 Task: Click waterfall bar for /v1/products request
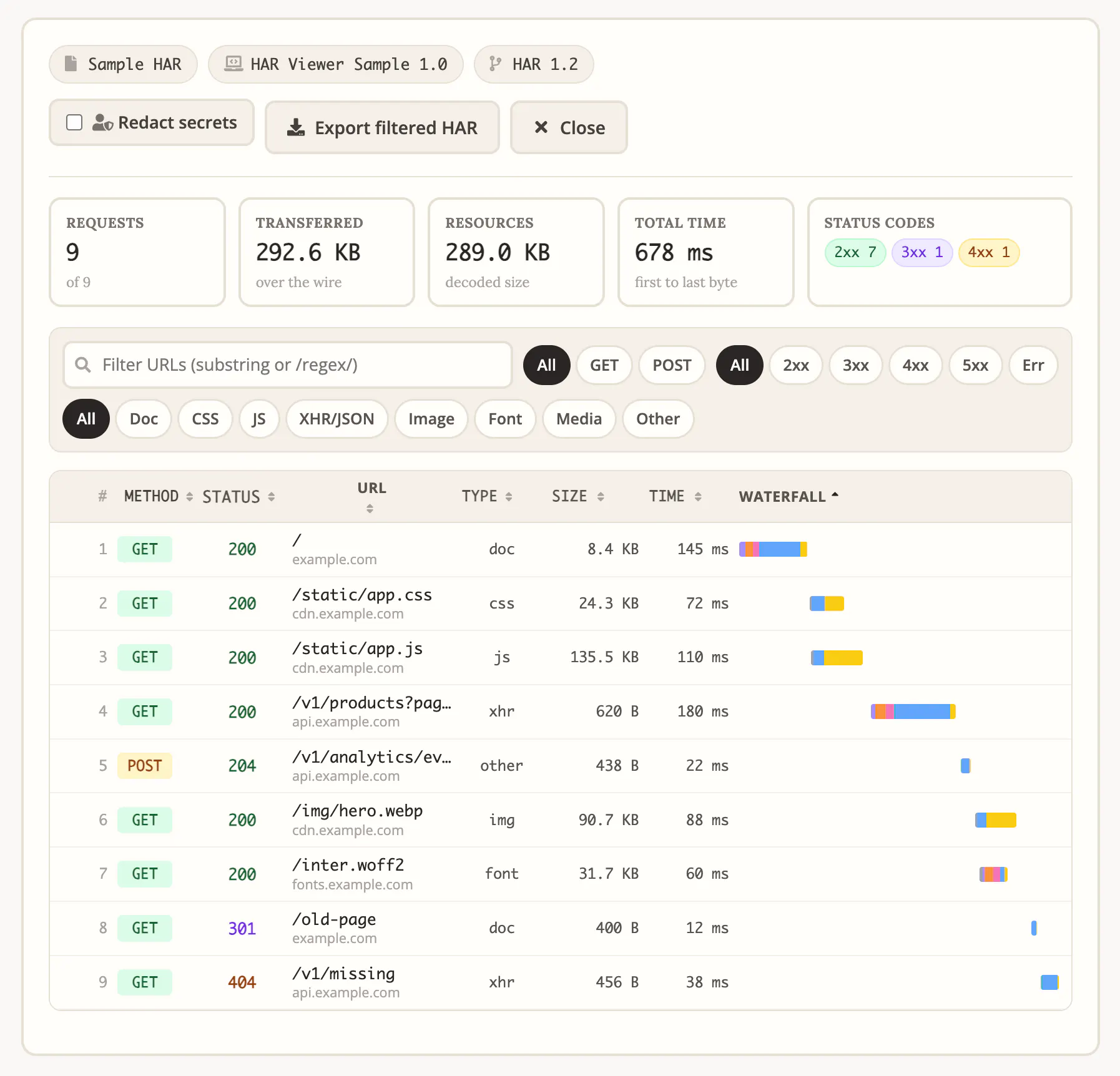913,712
